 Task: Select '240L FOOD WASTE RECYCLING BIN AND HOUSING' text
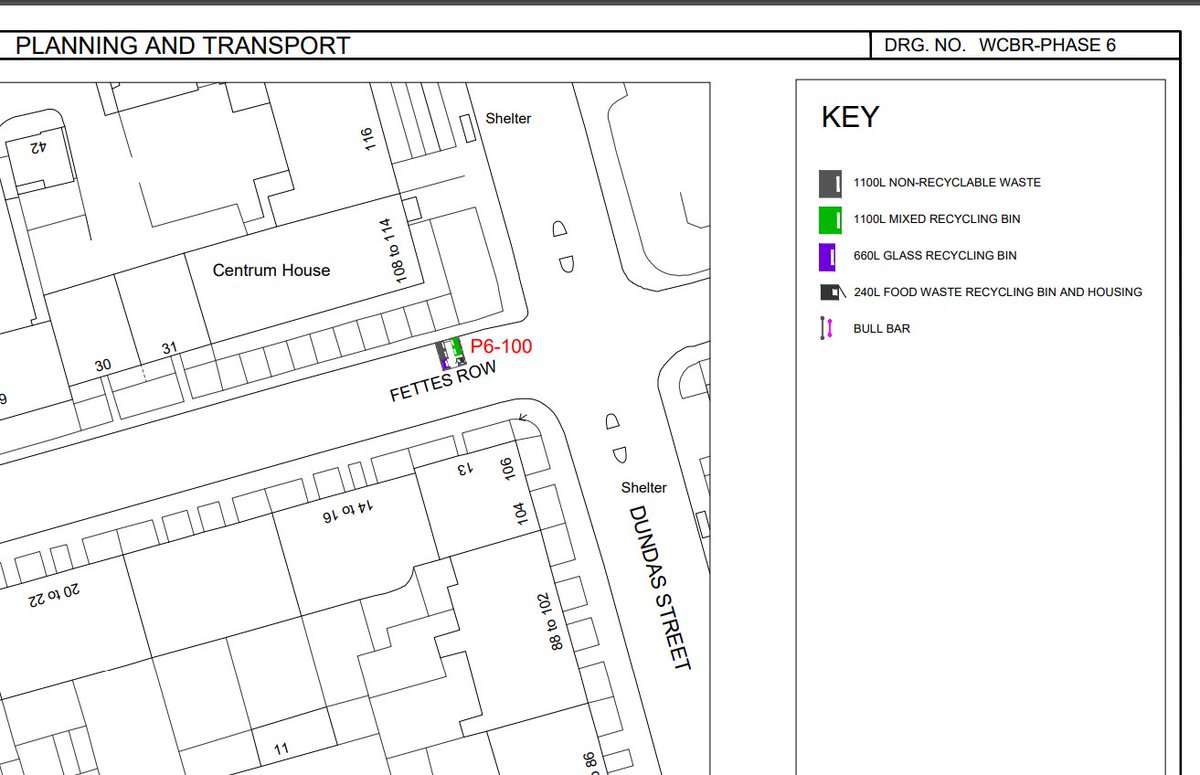(998, 292)
